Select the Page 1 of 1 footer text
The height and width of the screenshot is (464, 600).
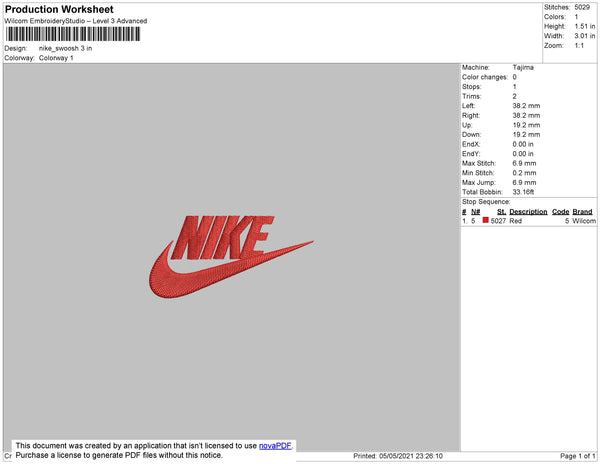pyautogui.click(x=577, y=456)
